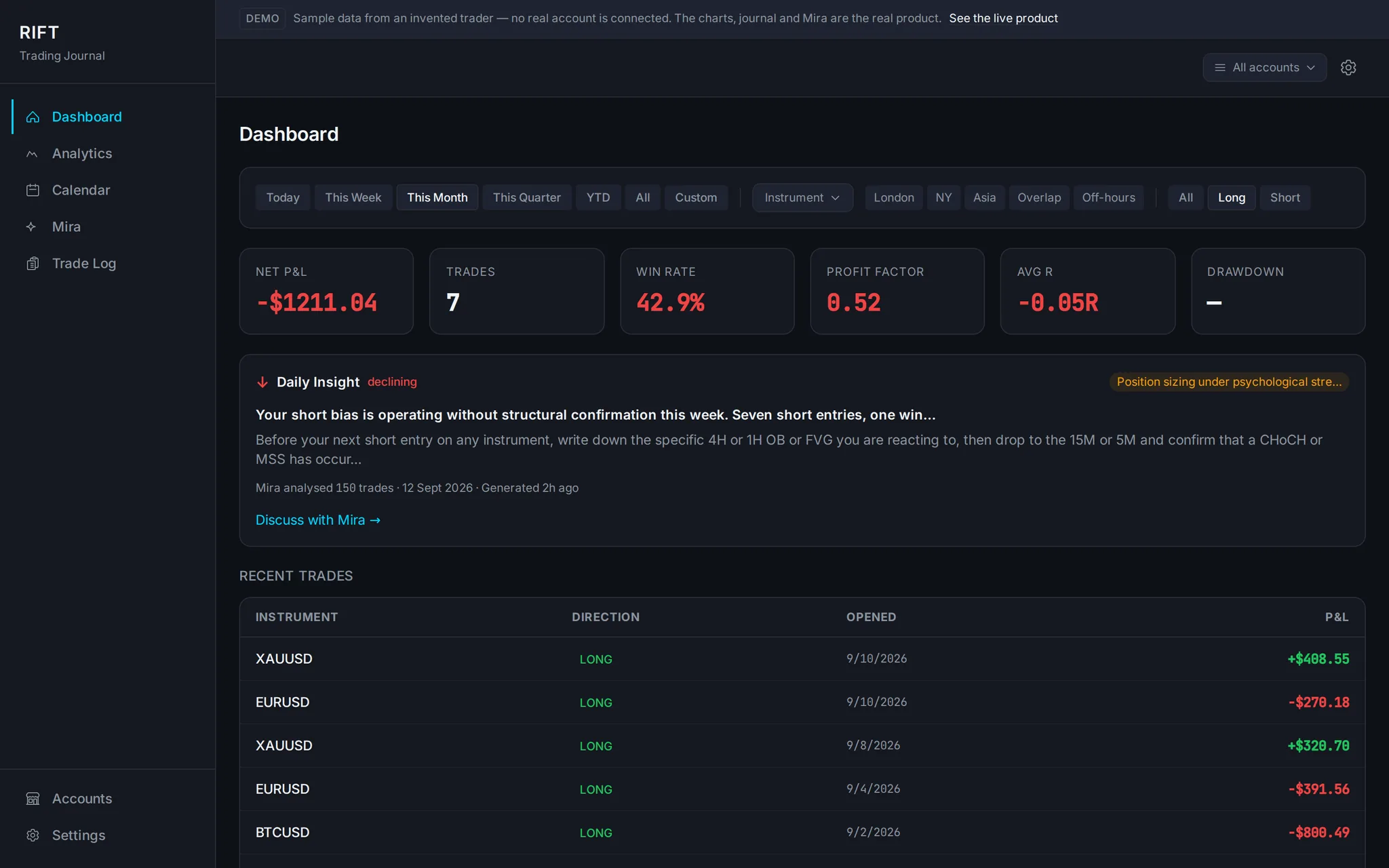Image resolution: width=1389 pixels, height=868 pixels.
Task: Click the INSTRUMENT column header
Action: click(x=296, y=617)
